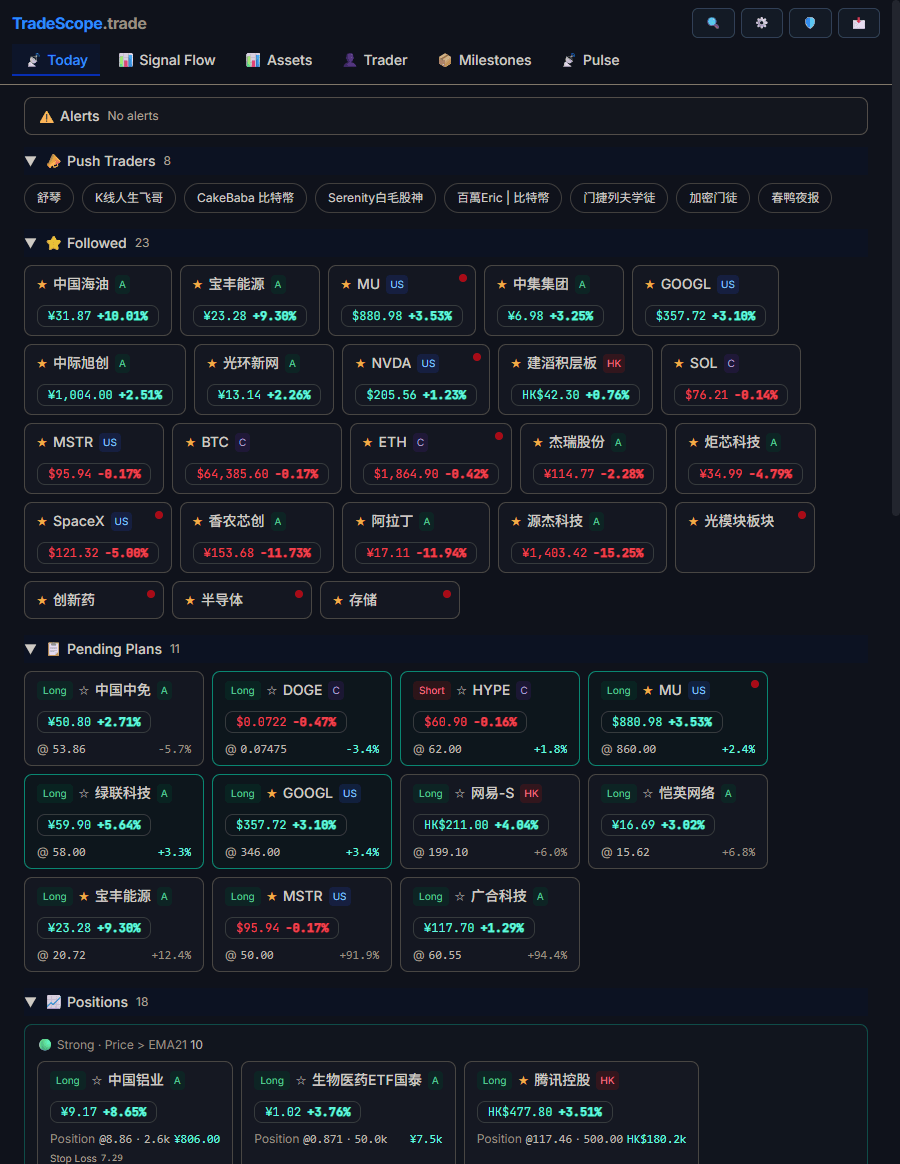This screenshot has width=900, height=1164.
Task: Click the green Strong status dot
Action: [45, 1045]
